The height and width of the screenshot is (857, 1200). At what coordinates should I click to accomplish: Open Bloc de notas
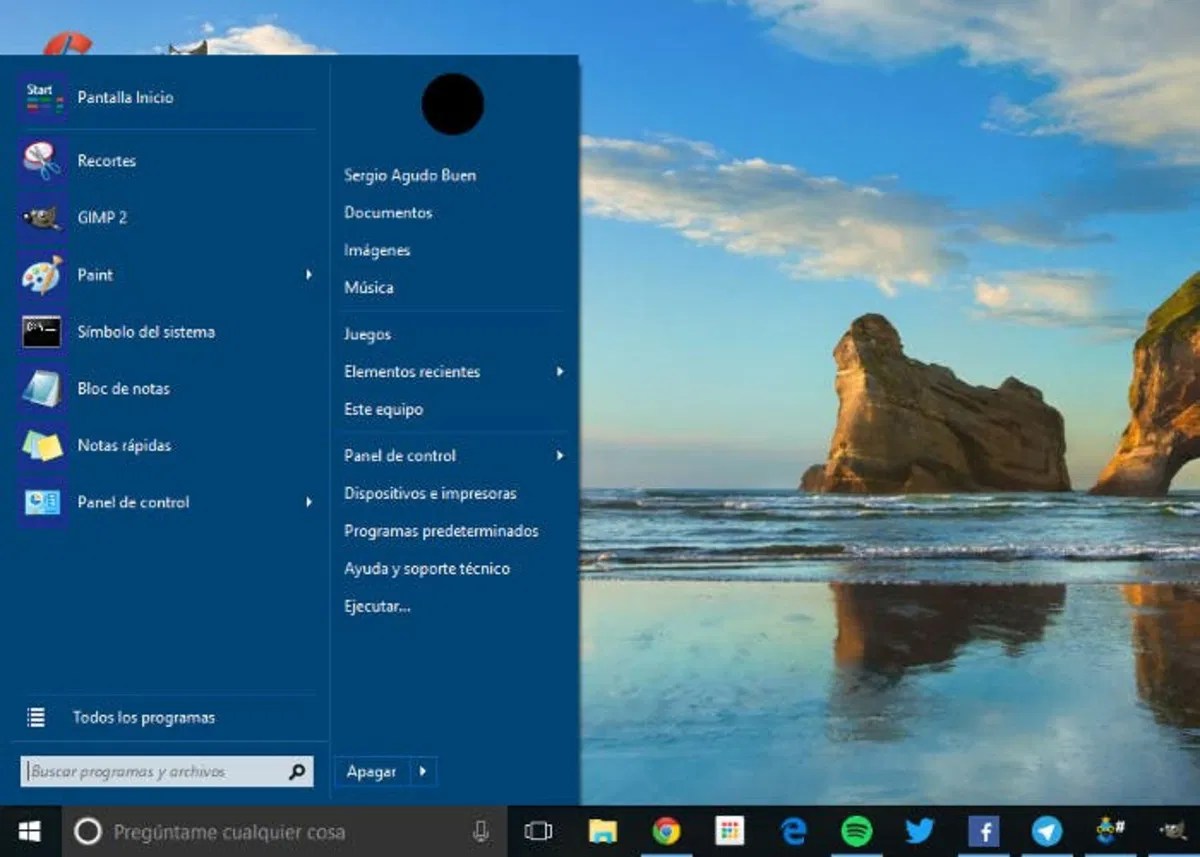point(122,389)
